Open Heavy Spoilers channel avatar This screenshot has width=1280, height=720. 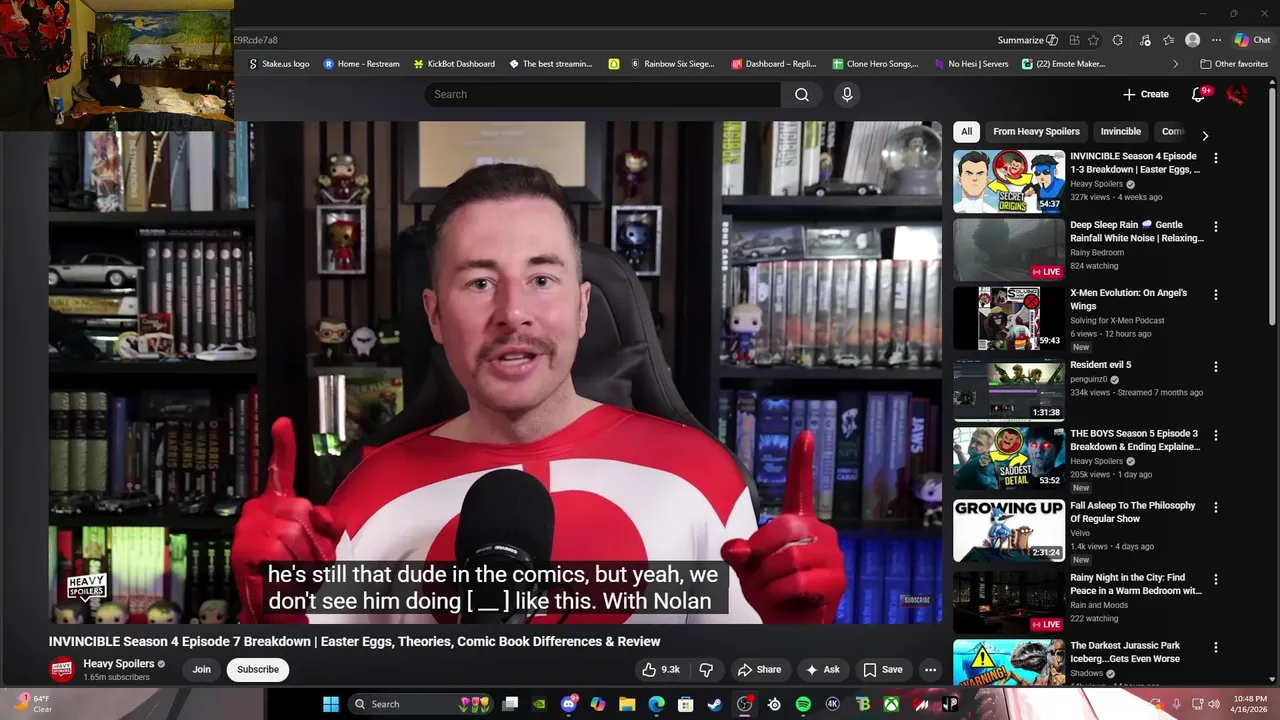point(62,669)
